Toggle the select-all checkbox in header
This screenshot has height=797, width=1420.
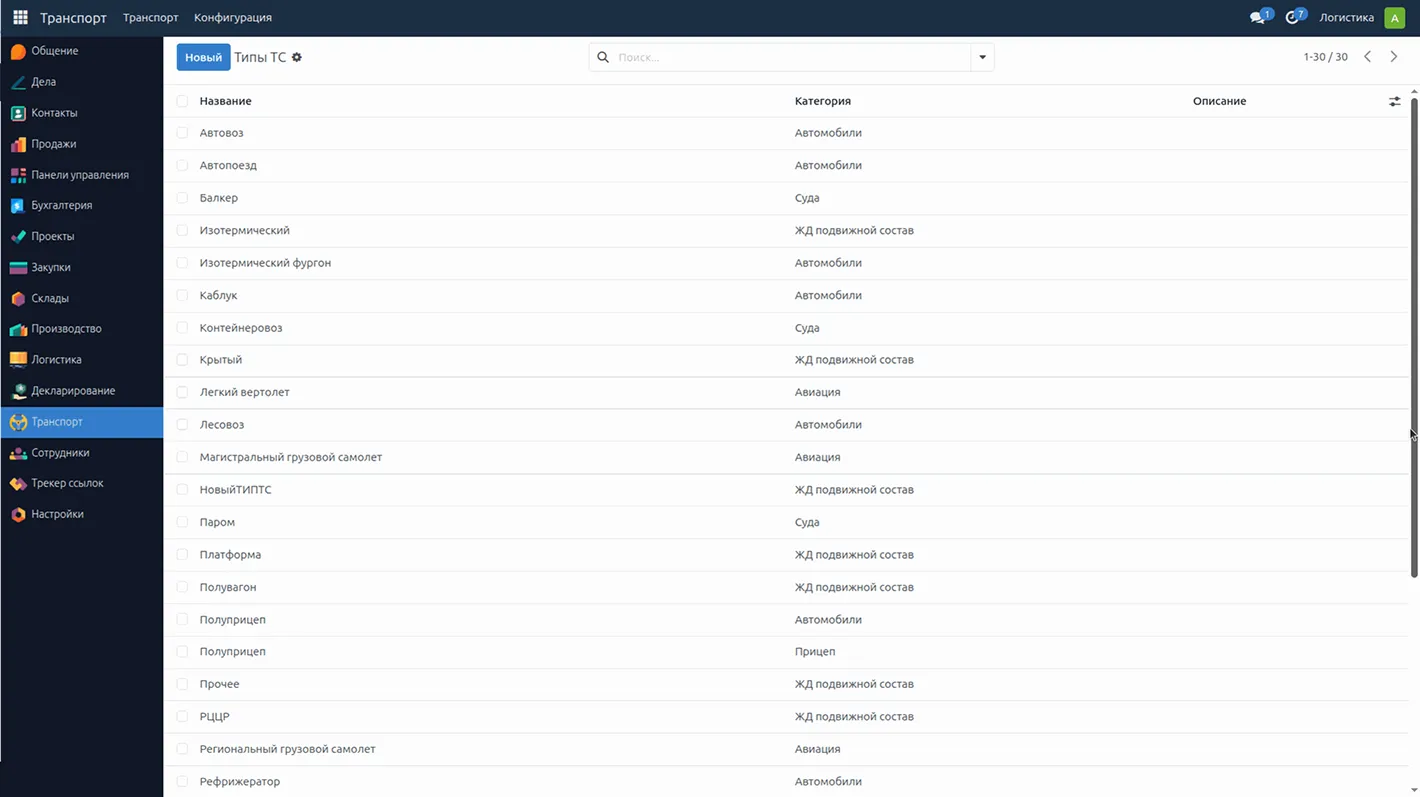click(x=182, y=101)
